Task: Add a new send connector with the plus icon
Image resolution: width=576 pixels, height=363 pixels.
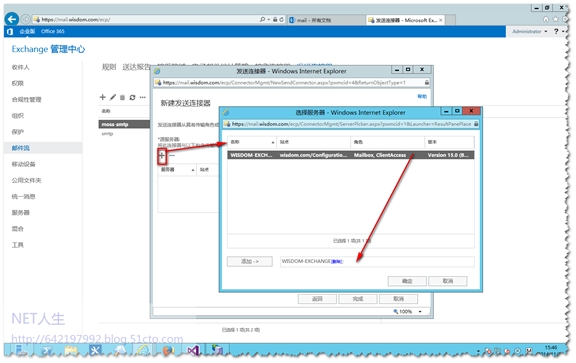Action: click(102, 97)
